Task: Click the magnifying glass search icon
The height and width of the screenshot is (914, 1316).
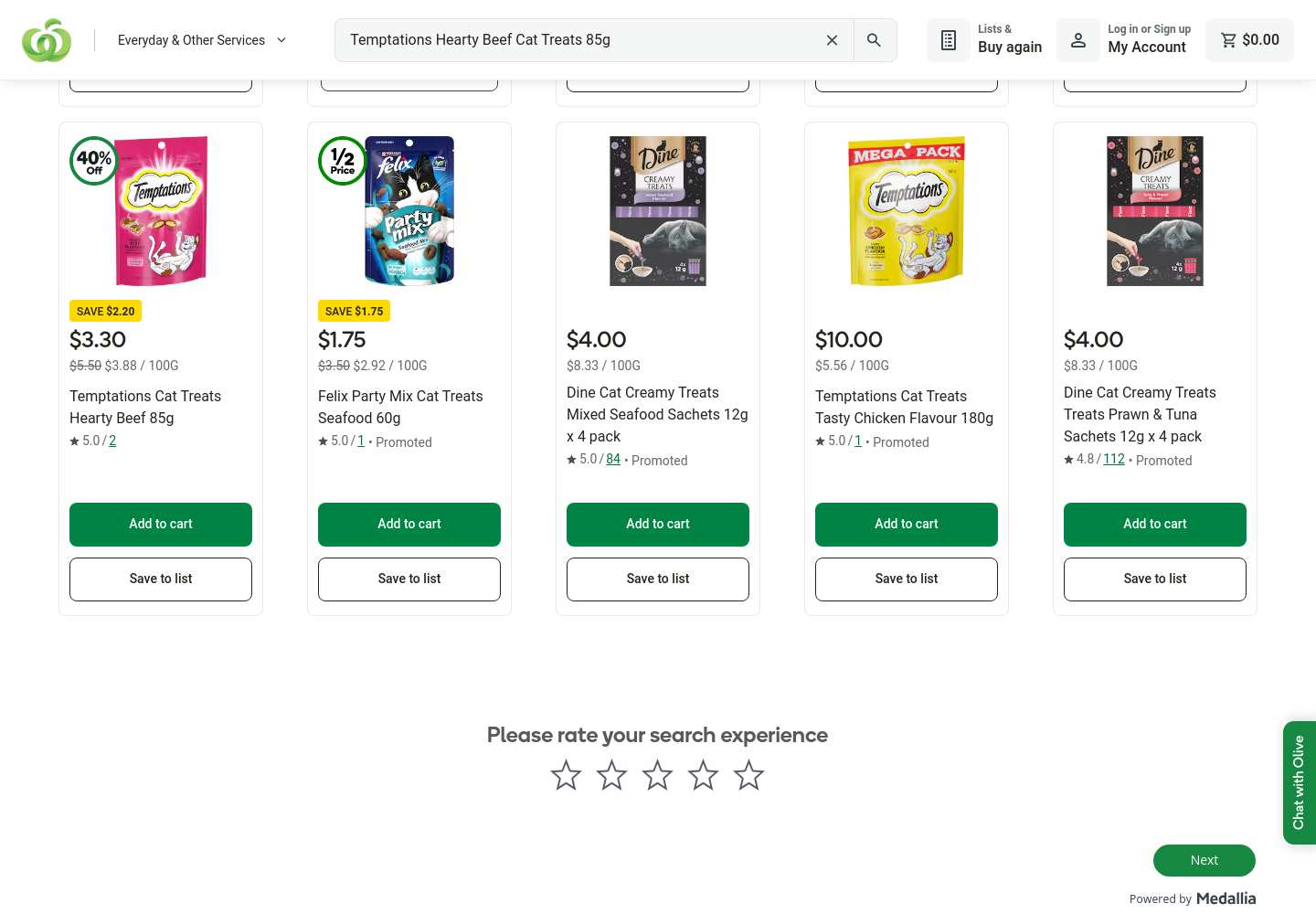Action: pyautogui.click(x=875, y=40)
